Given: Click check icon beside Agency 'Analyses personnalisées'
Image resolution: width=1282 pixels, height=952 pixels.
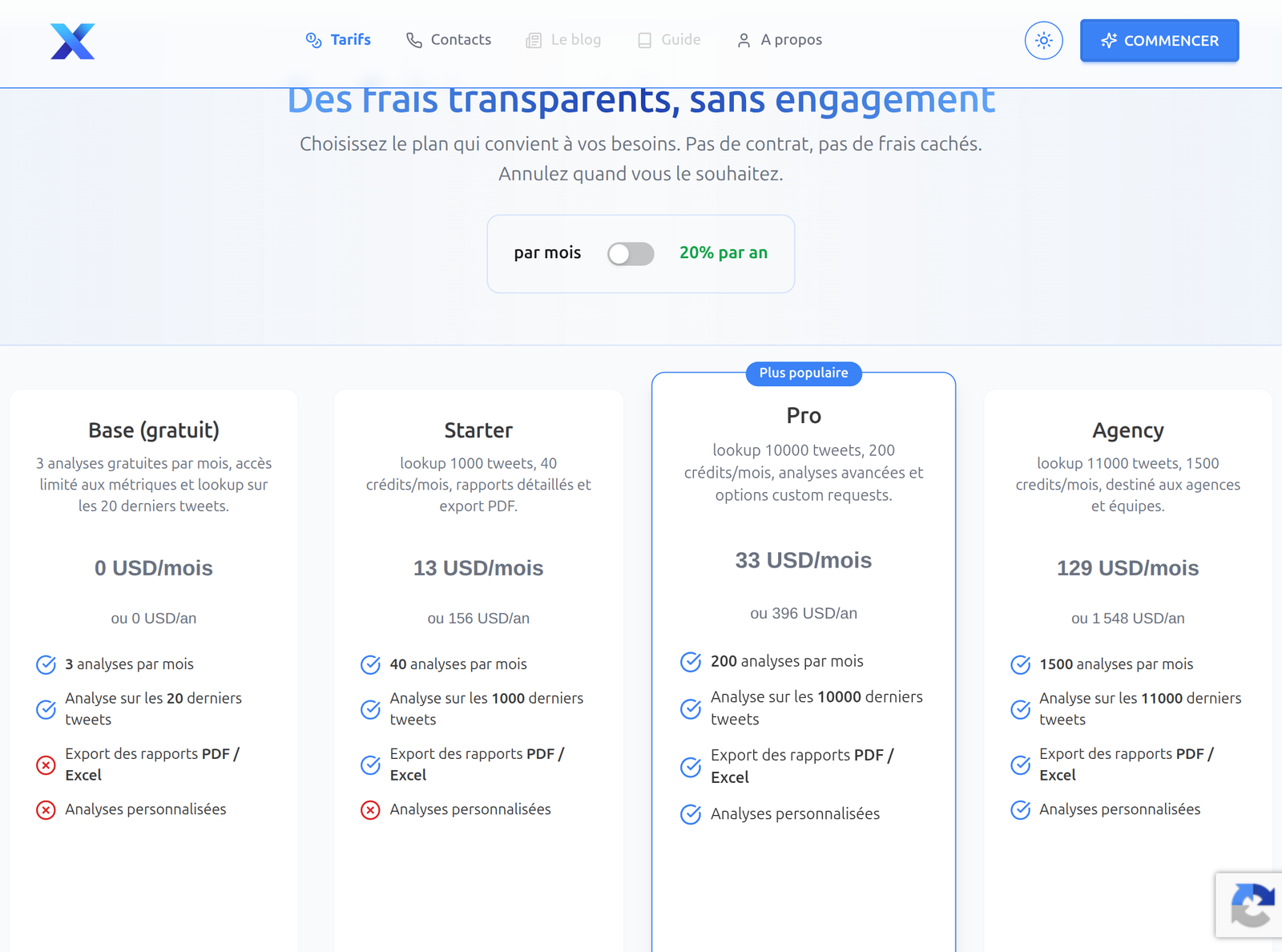Looking at the screenshot, I should click(x=1021, y=810).
